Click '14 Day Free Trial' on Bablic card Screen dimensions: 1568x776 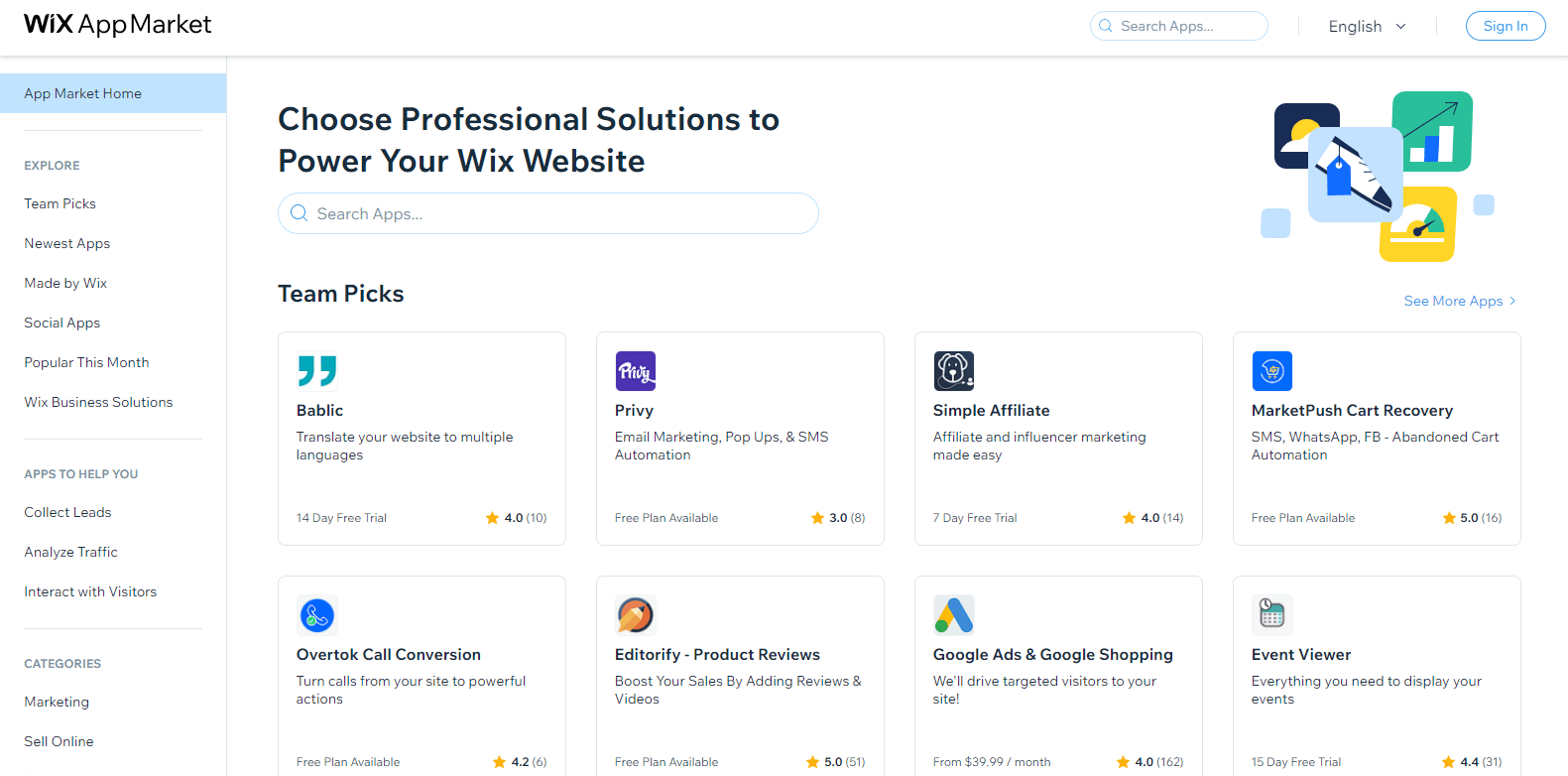point(342,518)
